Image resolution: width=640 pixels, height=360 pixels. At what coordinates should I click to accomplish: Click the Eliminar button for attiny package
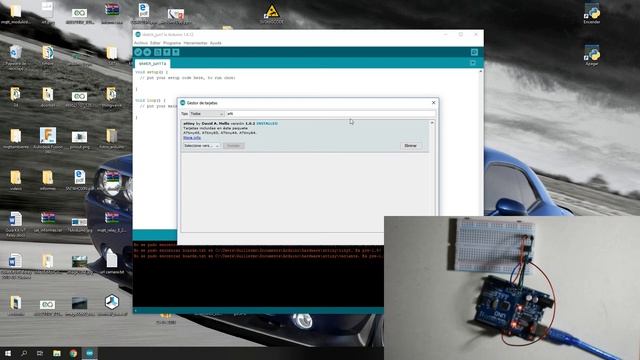(x=411, y=146)
